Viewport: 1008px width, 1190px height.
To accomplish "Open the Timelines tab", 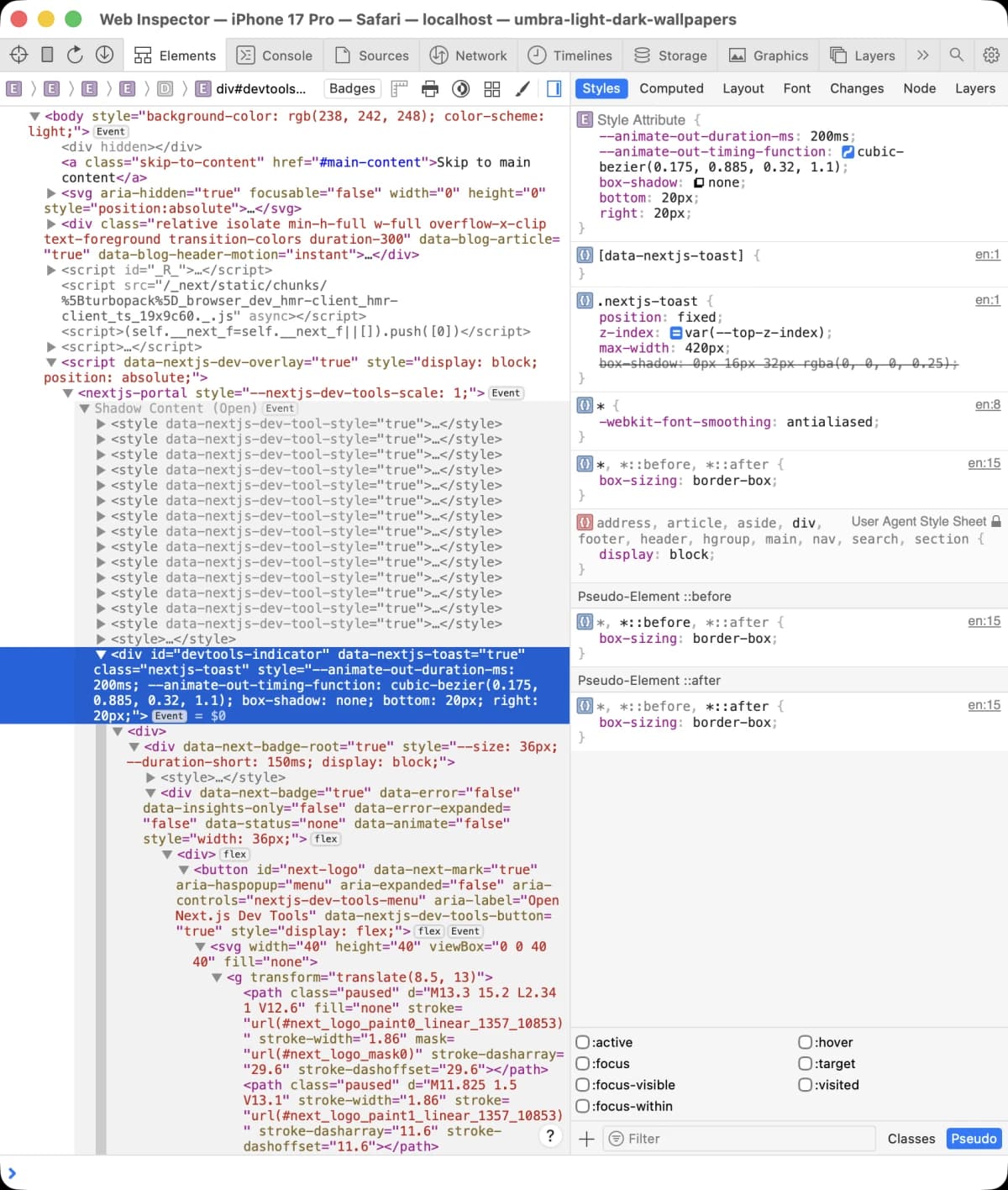I will click(x=570, y=55).
